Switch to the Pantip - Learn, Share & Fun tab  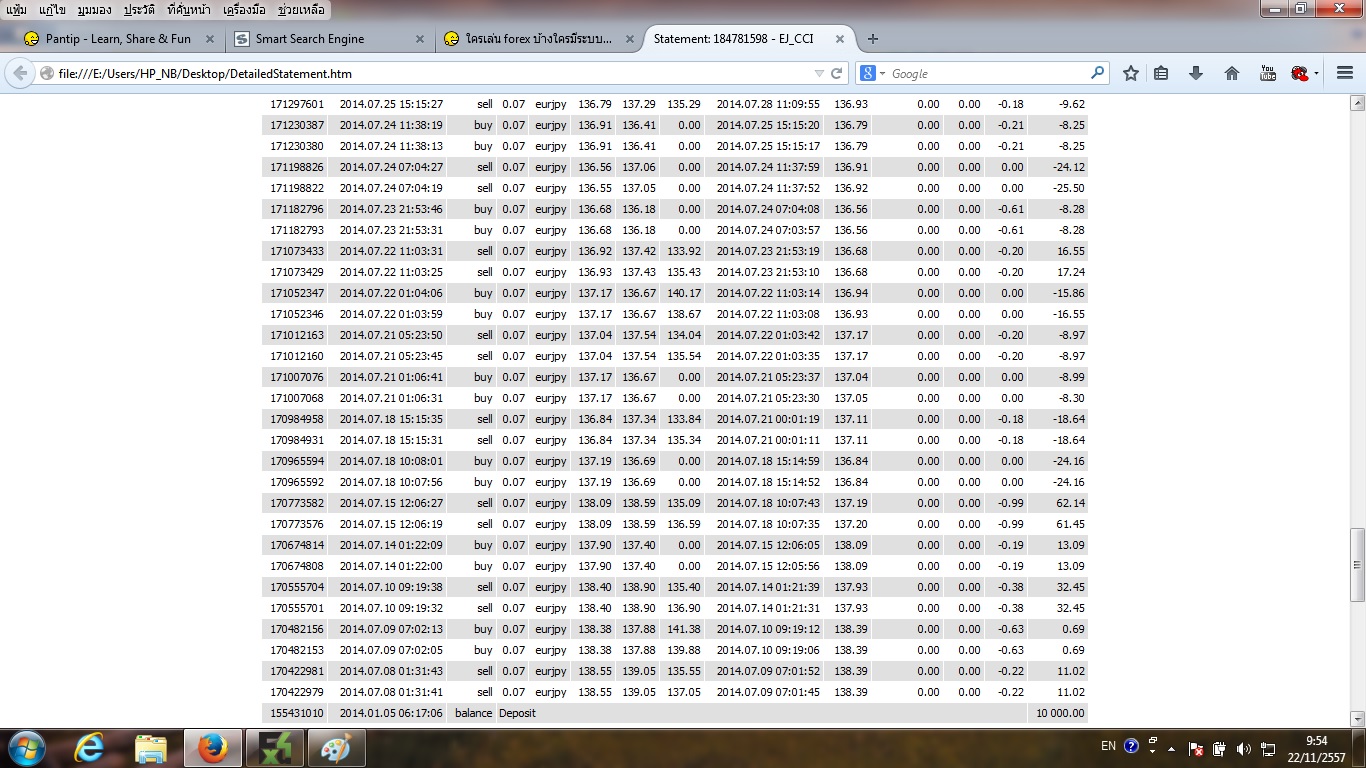(x=118, y=39)
